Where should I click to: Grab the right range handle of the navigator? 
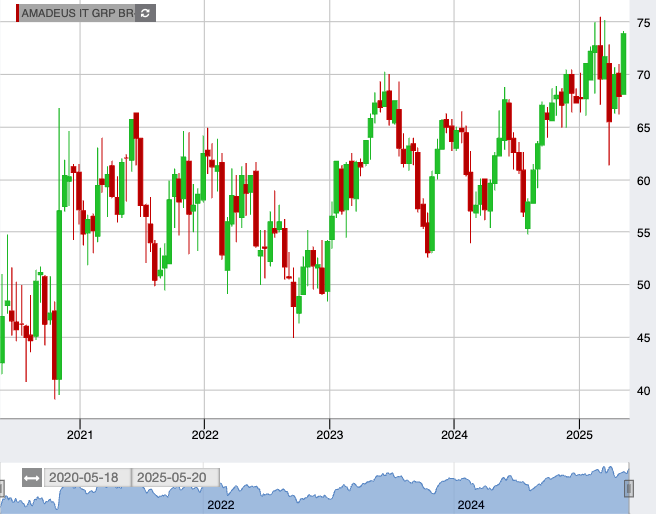tap(629, 489)
